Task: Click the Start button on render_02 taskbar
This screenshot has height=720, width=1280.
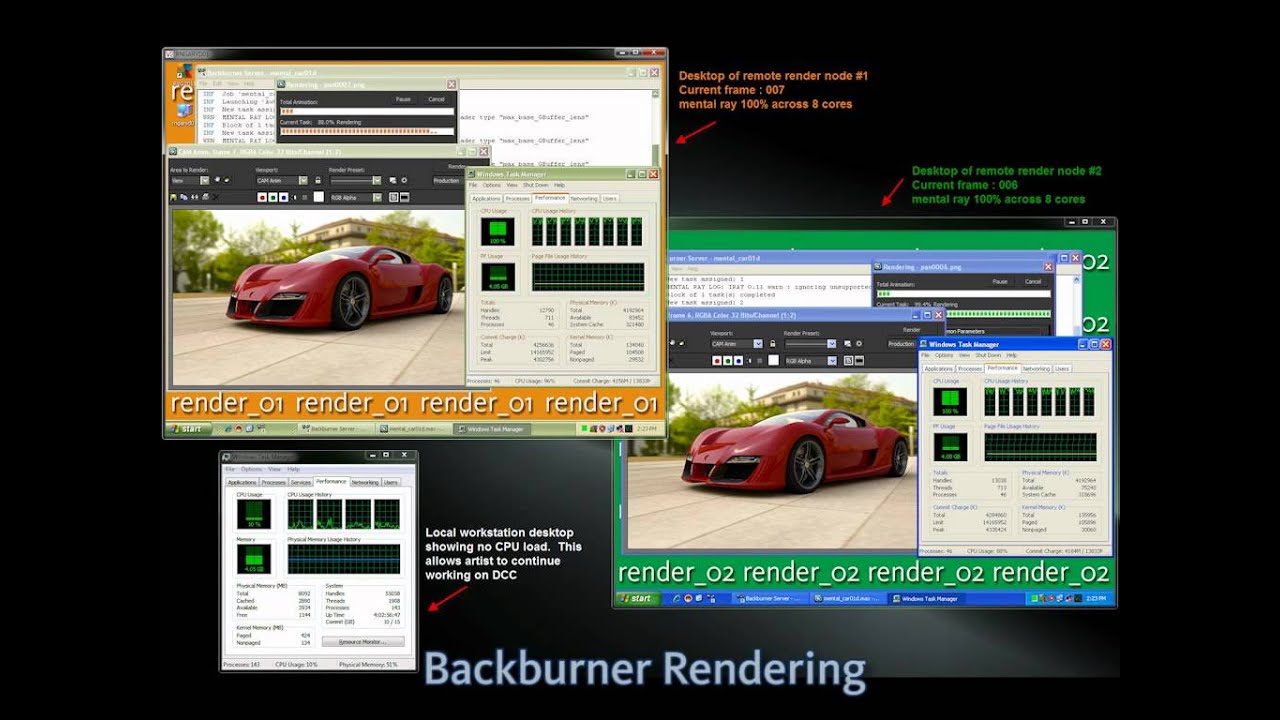Action: tap(638, 599)
